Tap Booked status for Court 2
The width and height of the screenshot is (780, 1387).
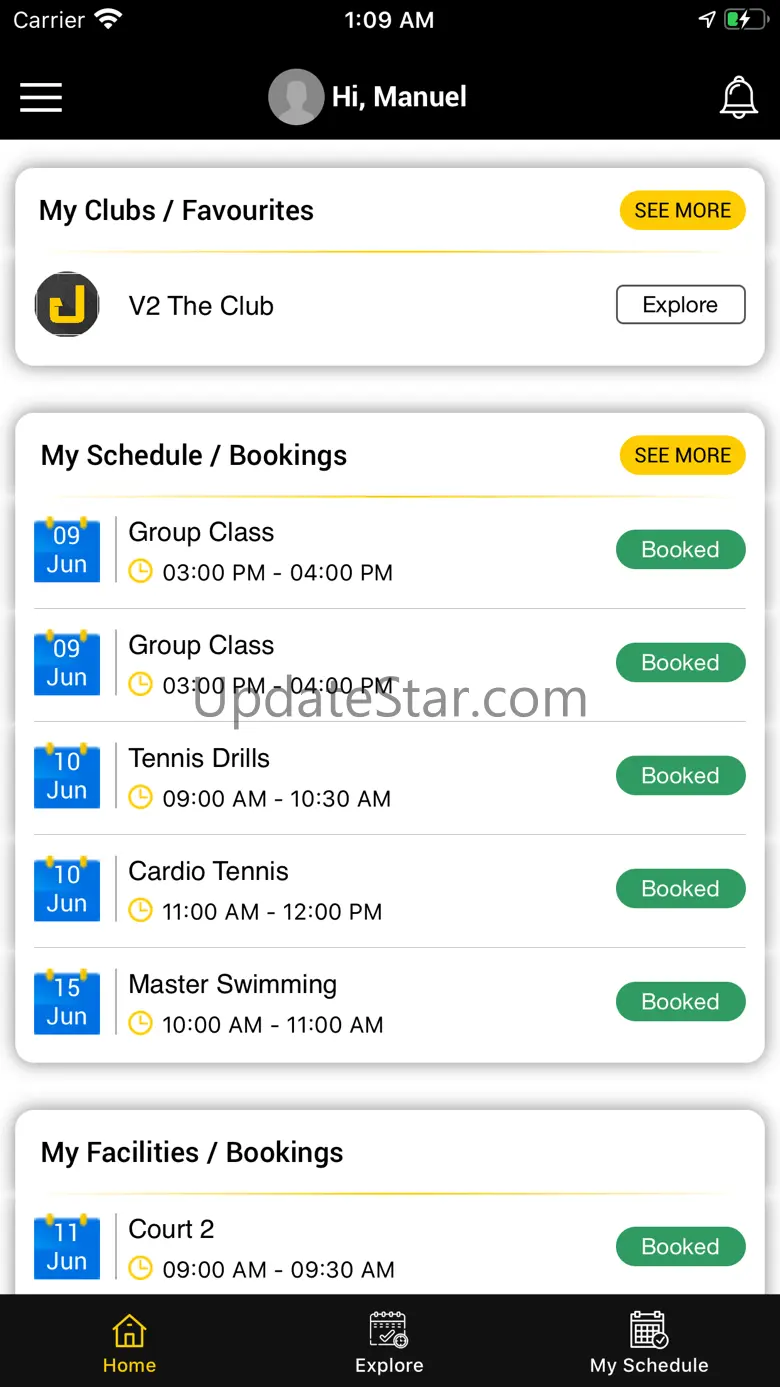680,1247
